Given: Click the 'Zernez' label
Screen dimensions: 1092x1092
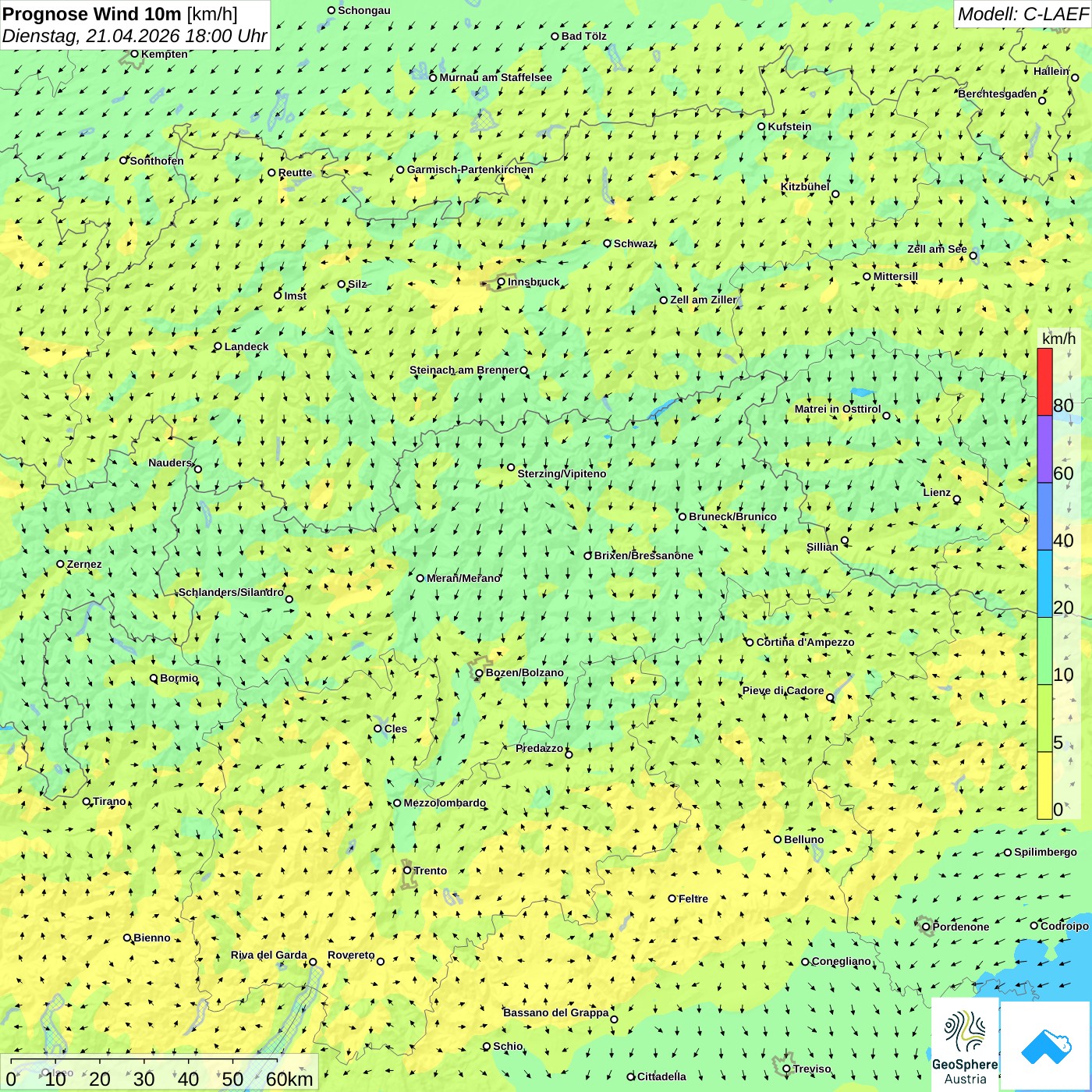Looking at the screenshot, I should [84, 564].
